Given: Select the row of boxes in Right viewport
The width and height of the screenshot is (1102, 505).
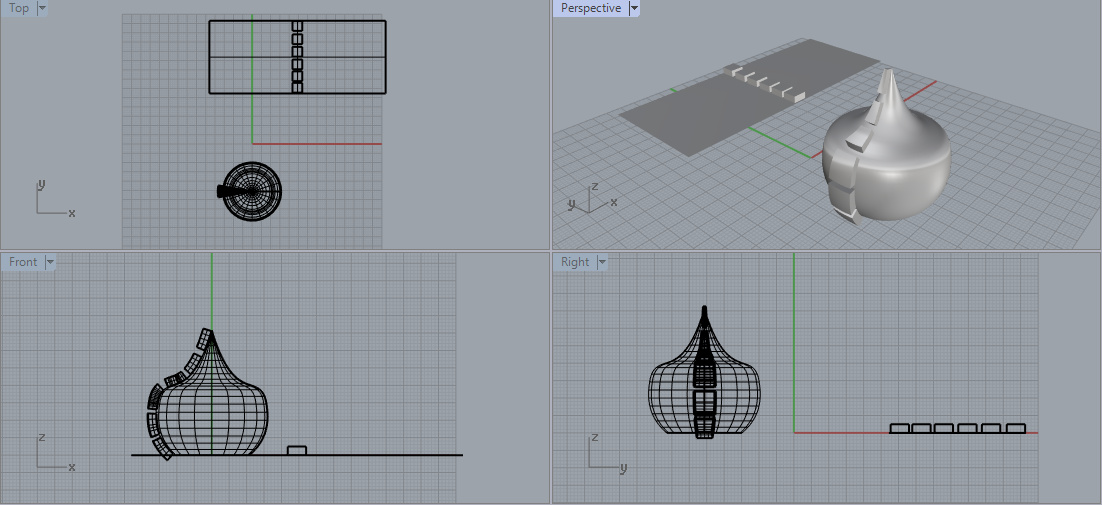Looking at the screenshot, I should (957, 428).
